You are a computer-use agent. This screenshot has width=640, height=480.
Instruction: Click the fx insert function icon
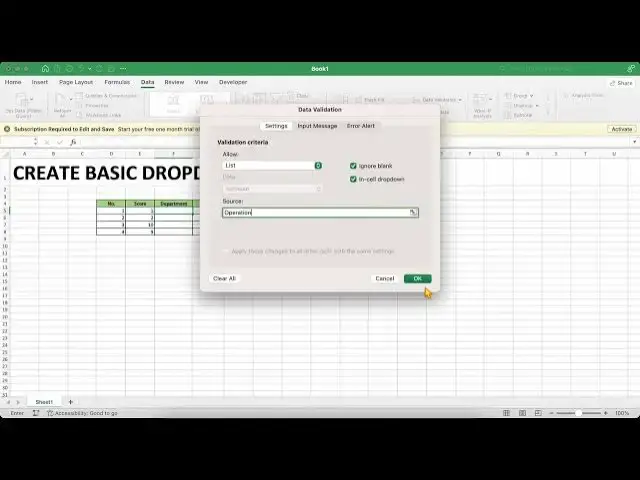click(73, 142)
